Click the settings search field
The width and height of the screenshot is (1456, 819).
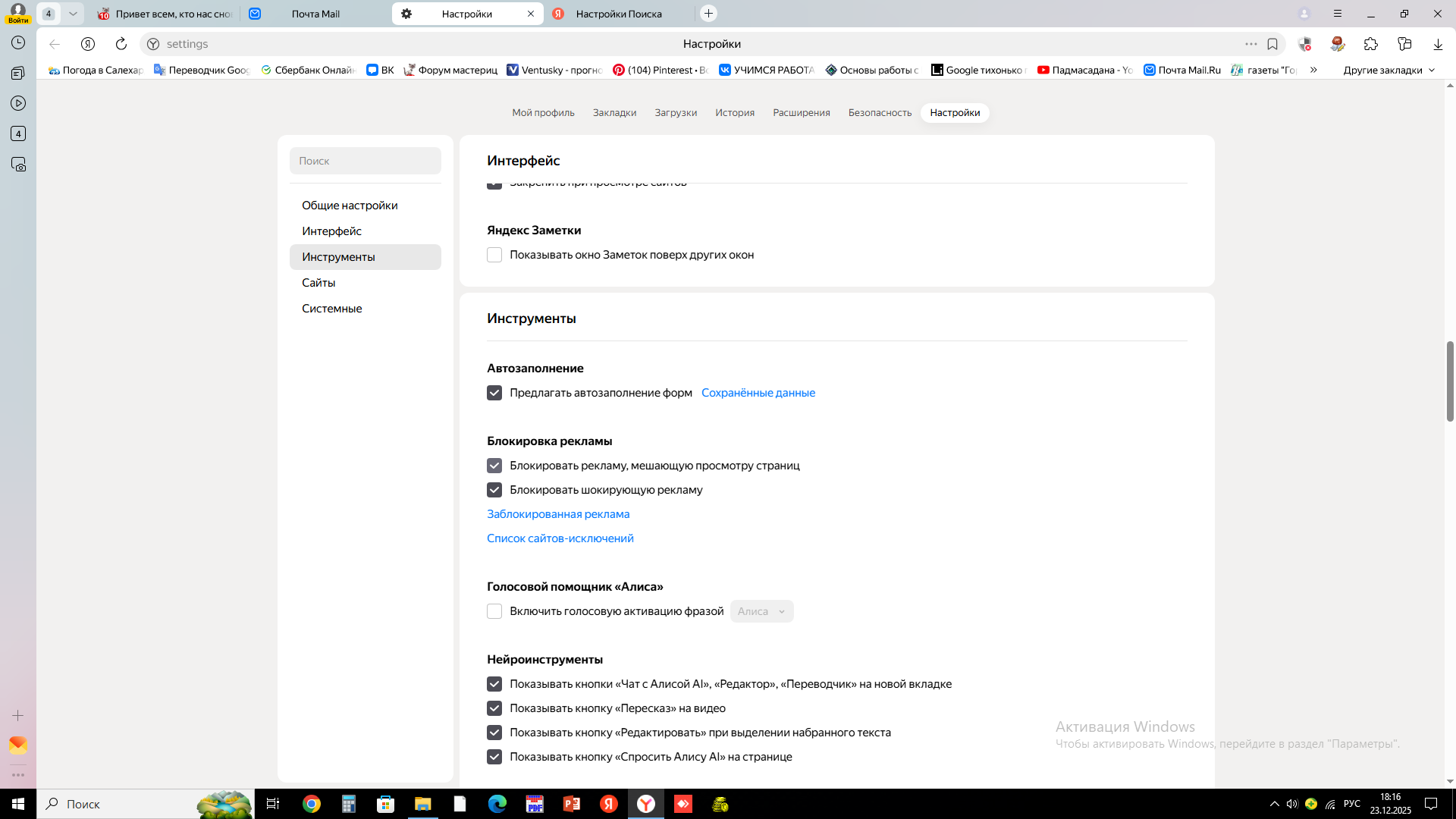click(366, 161)
